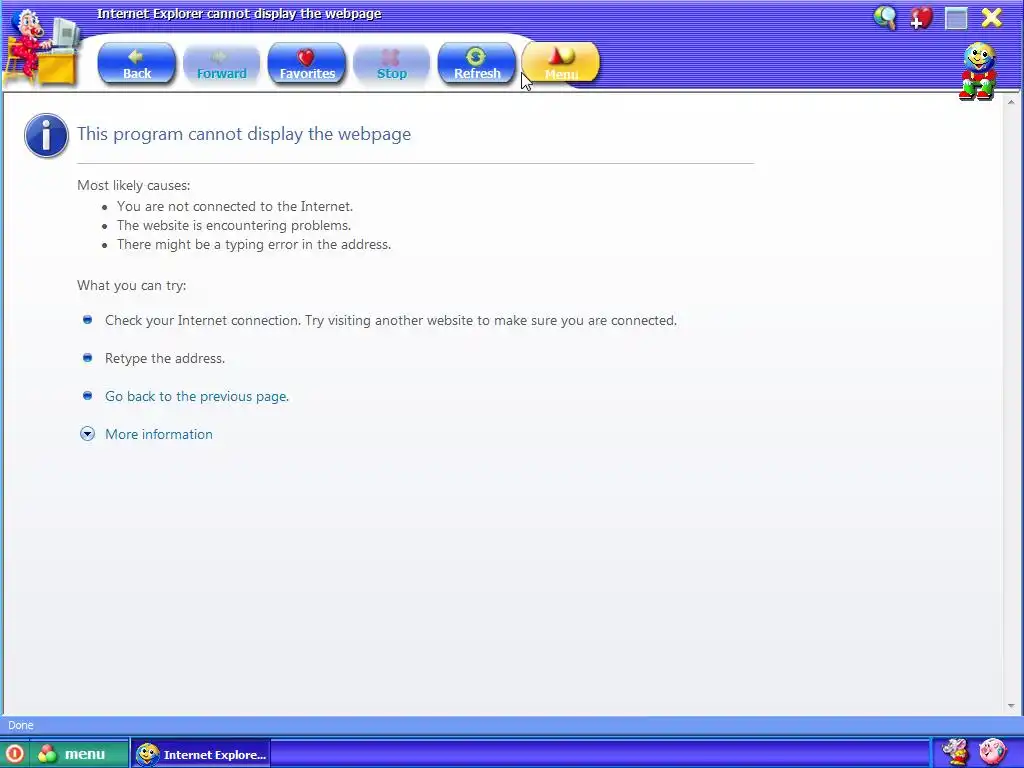Viewport: 1024px width, 768px height.
Task: Click the clown at computer icon
Action: click(x=43, y=48)
